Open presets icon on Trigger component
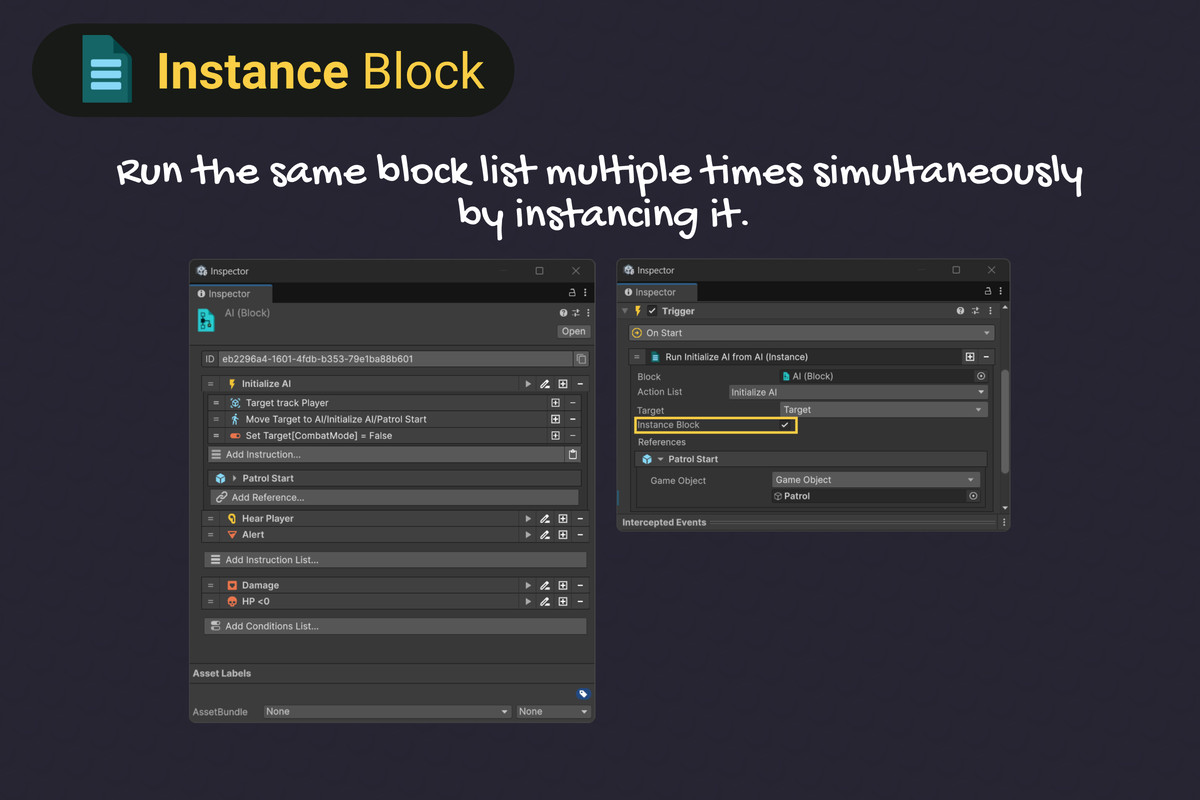The width and height of the screenshot is (1200, 800). [976, 311]
